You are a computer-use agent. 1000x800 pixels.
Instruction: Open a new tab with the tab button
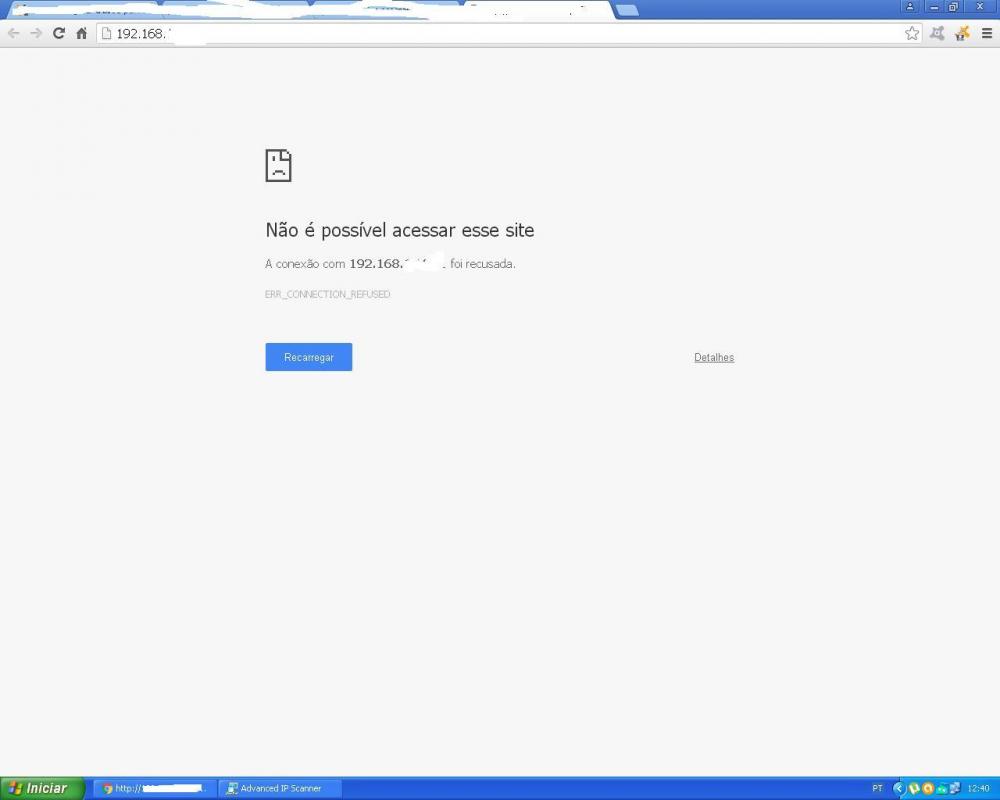pos(628,10)
